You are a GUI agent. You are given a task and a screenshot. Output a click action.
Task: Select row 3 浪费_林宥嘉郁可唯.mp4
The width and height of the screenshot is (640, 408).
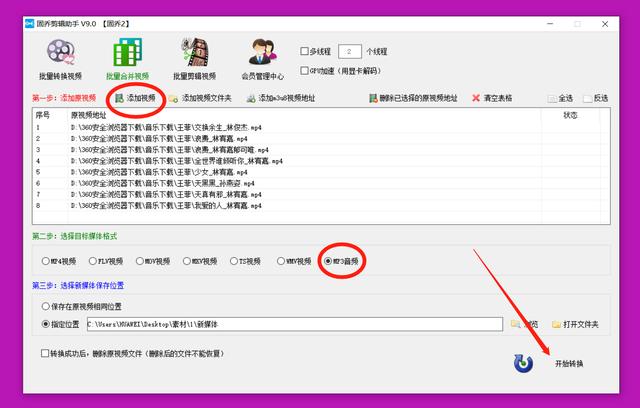click(321, 150)
